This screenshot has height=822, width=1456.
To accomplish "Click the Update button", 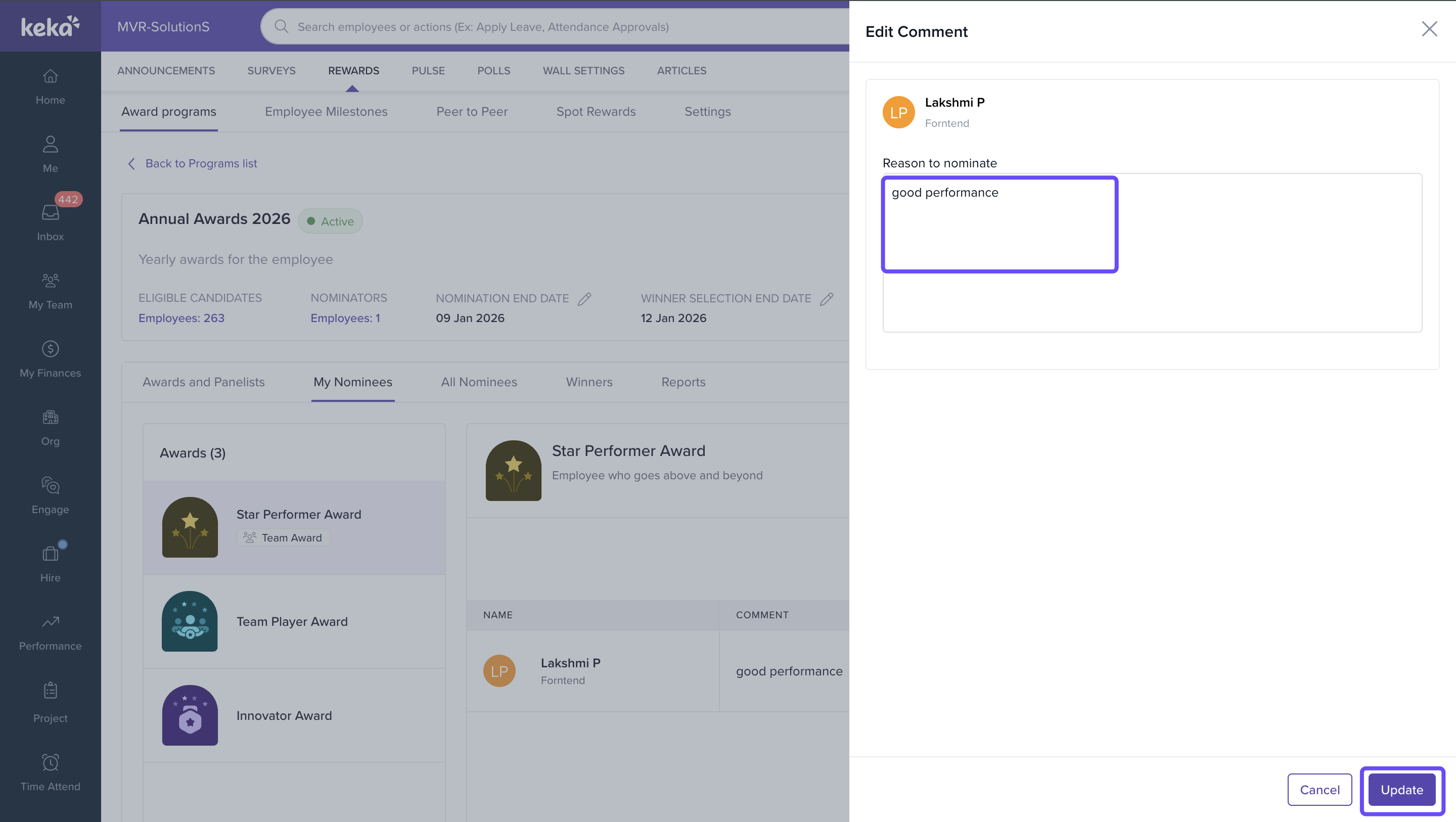I will point(1401,789).
